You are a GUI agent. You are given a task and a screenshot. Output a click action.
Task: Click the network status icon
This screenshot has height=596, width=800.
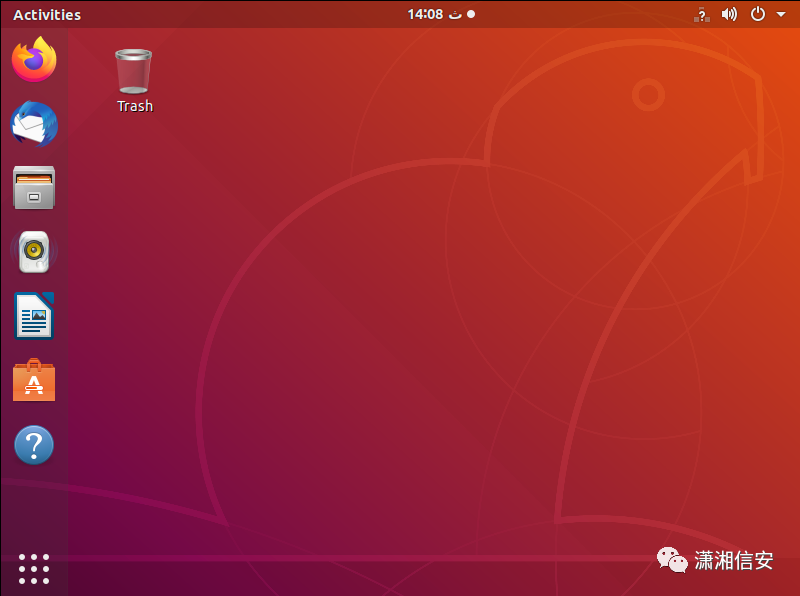tap(702, 14)
